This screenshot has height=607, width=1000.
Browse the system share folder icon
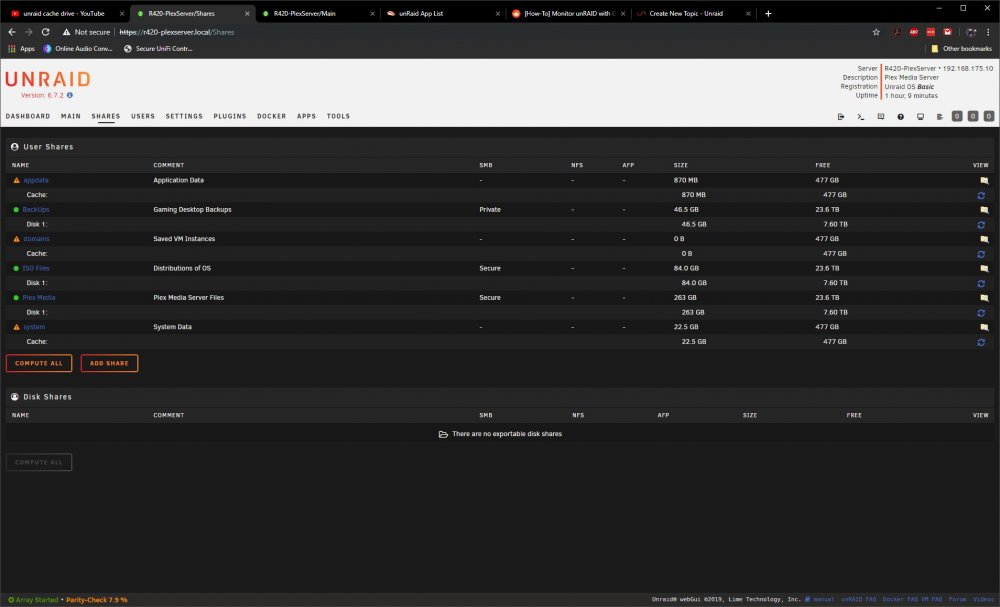pos(984,327)
